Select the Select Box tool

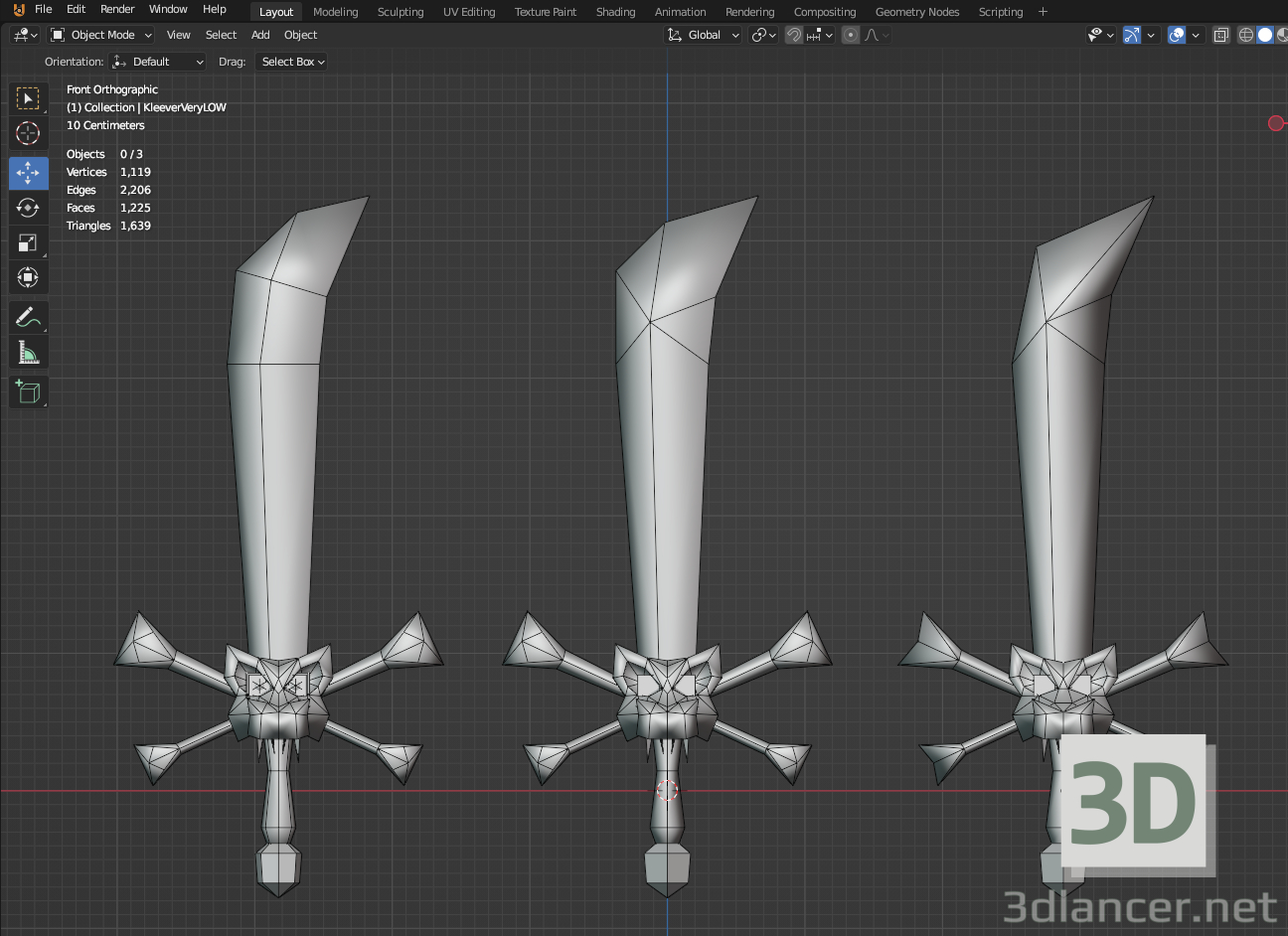pyautogui.click(x=28, y=98)
